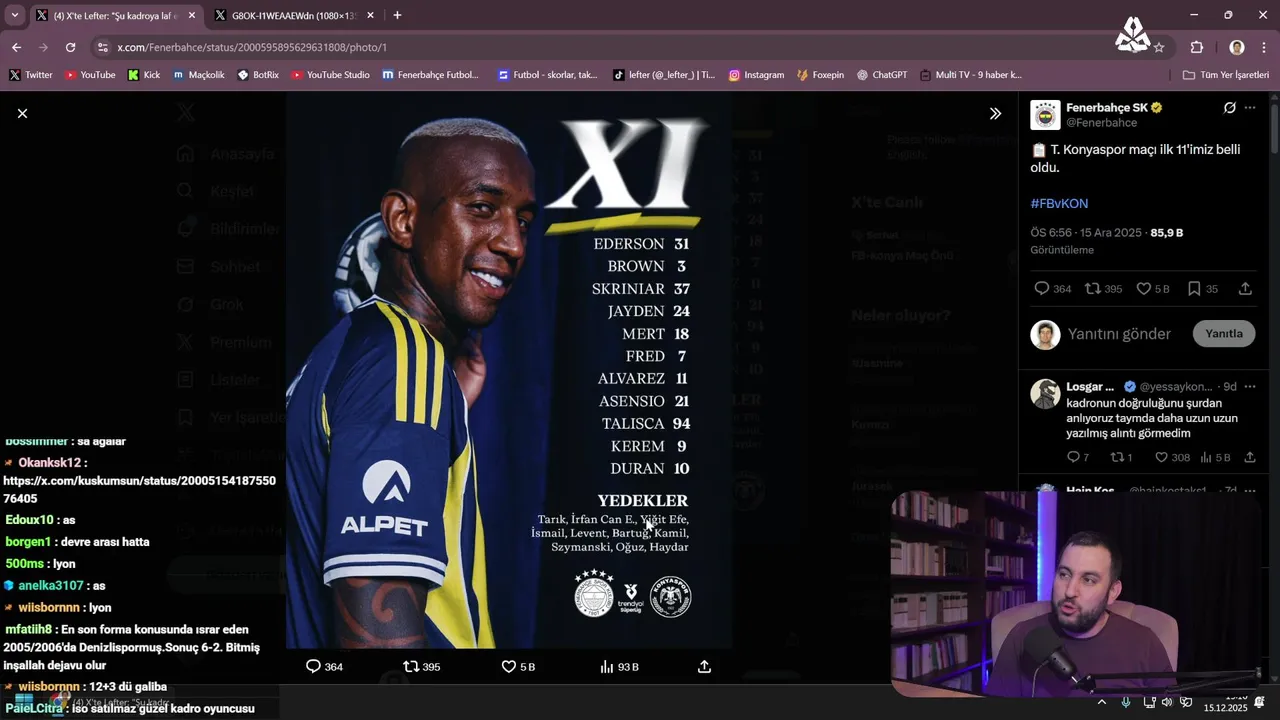Open the @Fenerbahce handle link
Screen dimensions: 1280x720
(1101, 123)
